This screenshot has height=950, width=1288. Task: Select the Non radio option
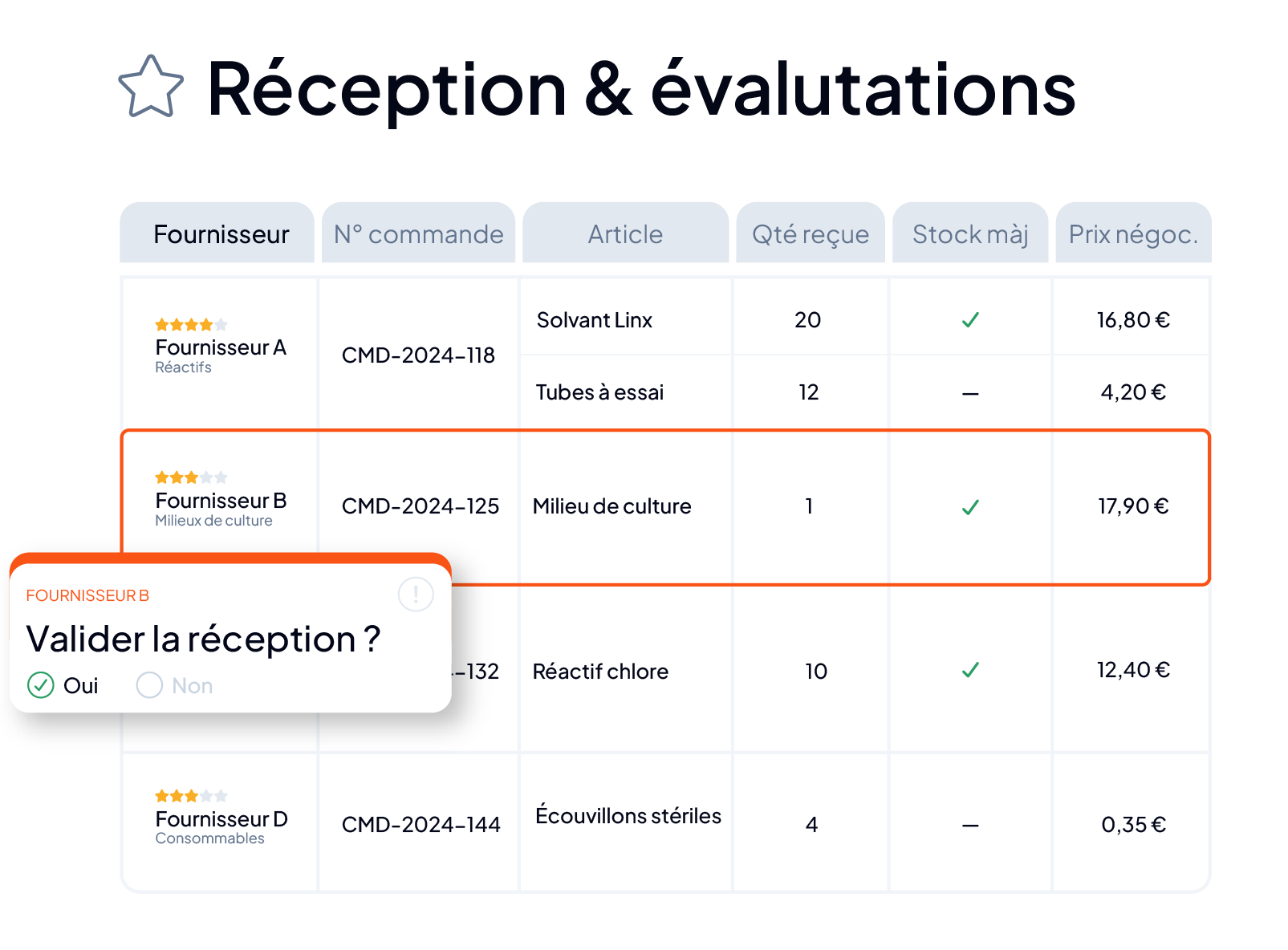click(175, 685)
